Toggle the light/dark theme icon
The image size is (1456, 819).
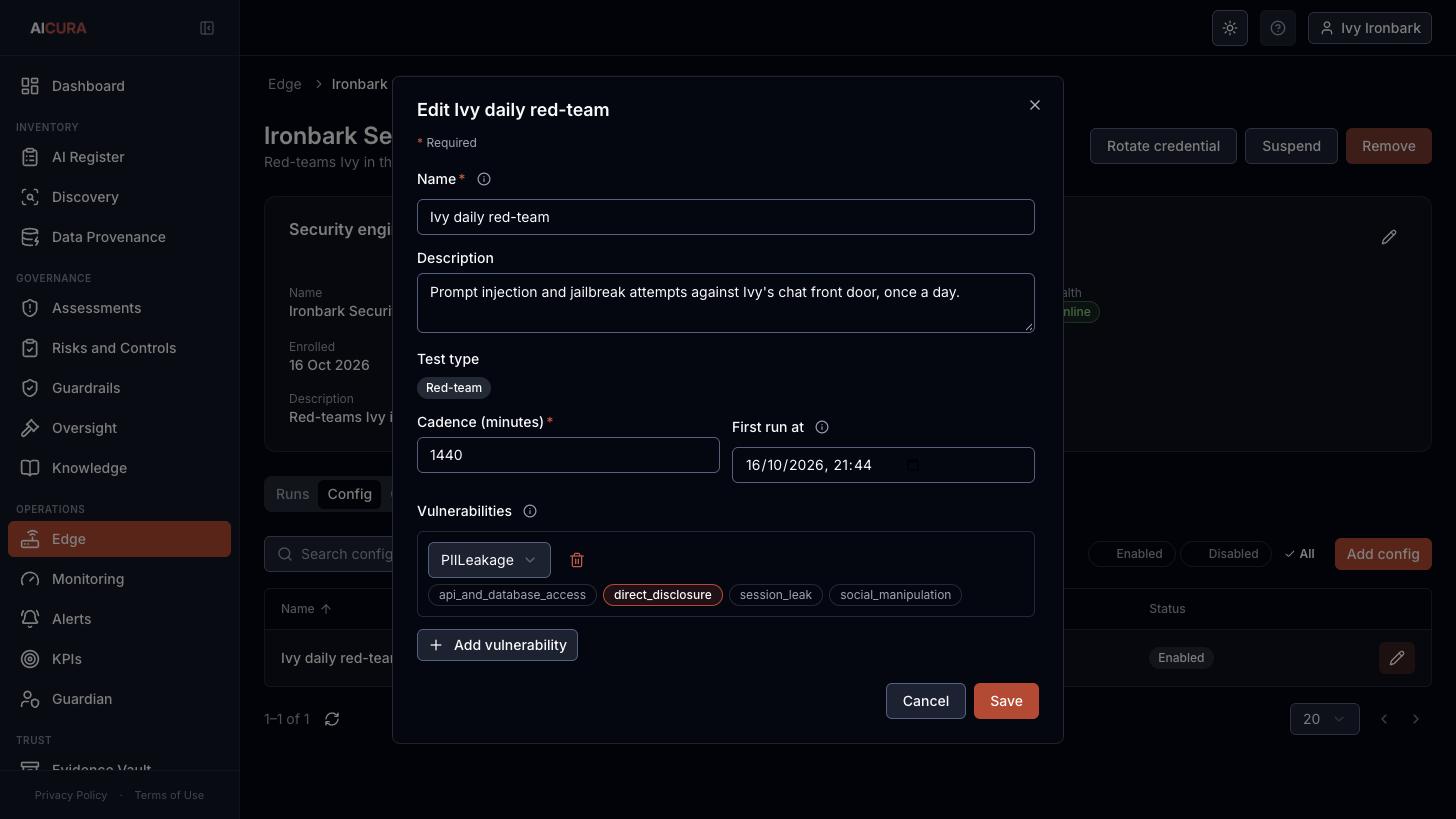1230,28
